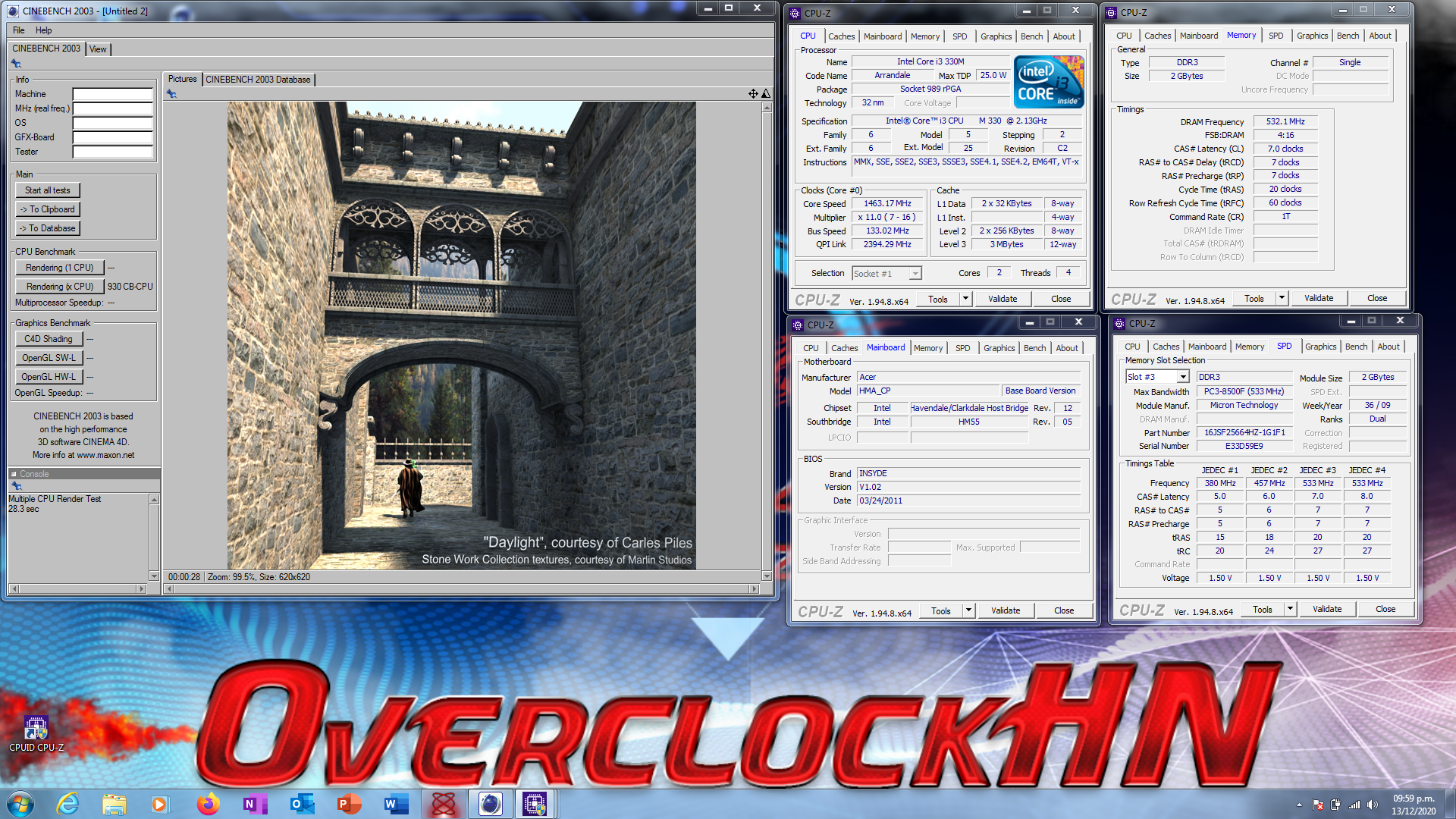Open the File menu in CINEBENCH
The width and height of the screenshot is (1456, 819).
pyautogui.click(x=19, y=30)
